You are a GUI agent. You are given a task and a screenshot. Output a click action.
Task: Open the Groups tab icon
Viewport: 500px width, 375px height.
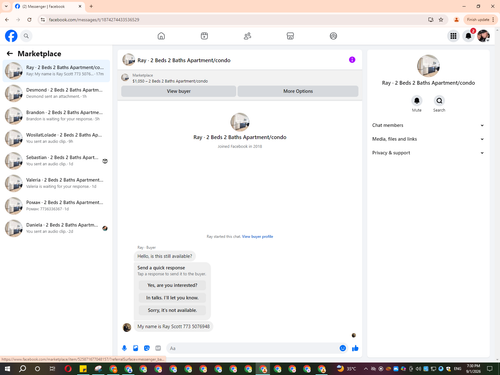333,36
